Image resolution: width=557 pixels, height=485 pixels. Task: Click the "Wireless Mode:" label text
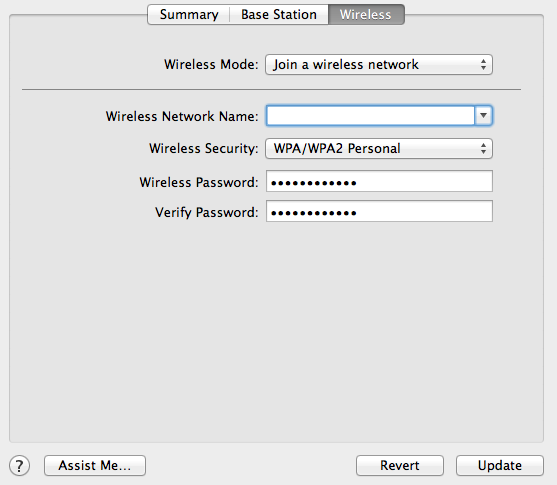click(211, 65)
